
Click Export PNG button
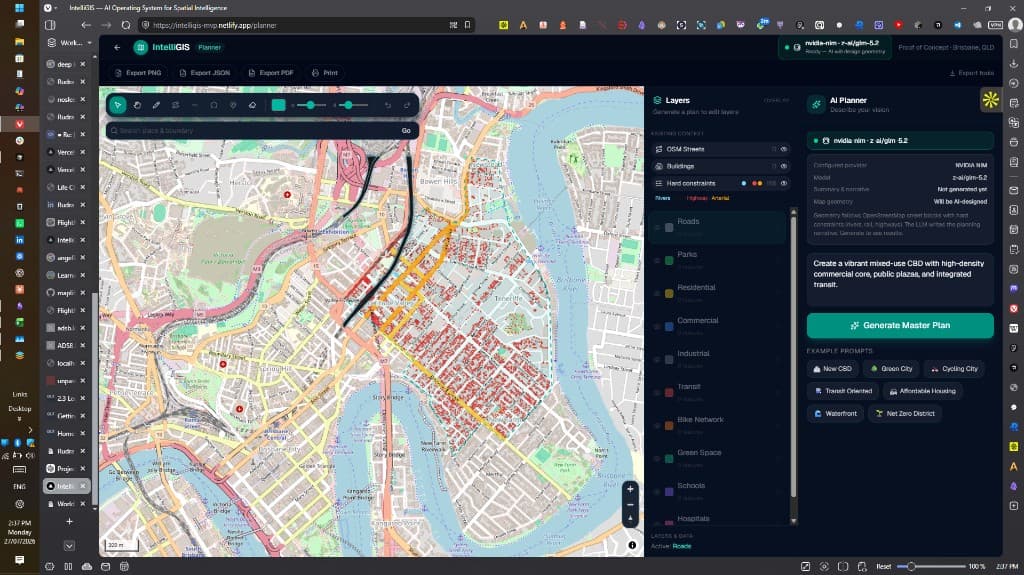(x=138, y=73)
